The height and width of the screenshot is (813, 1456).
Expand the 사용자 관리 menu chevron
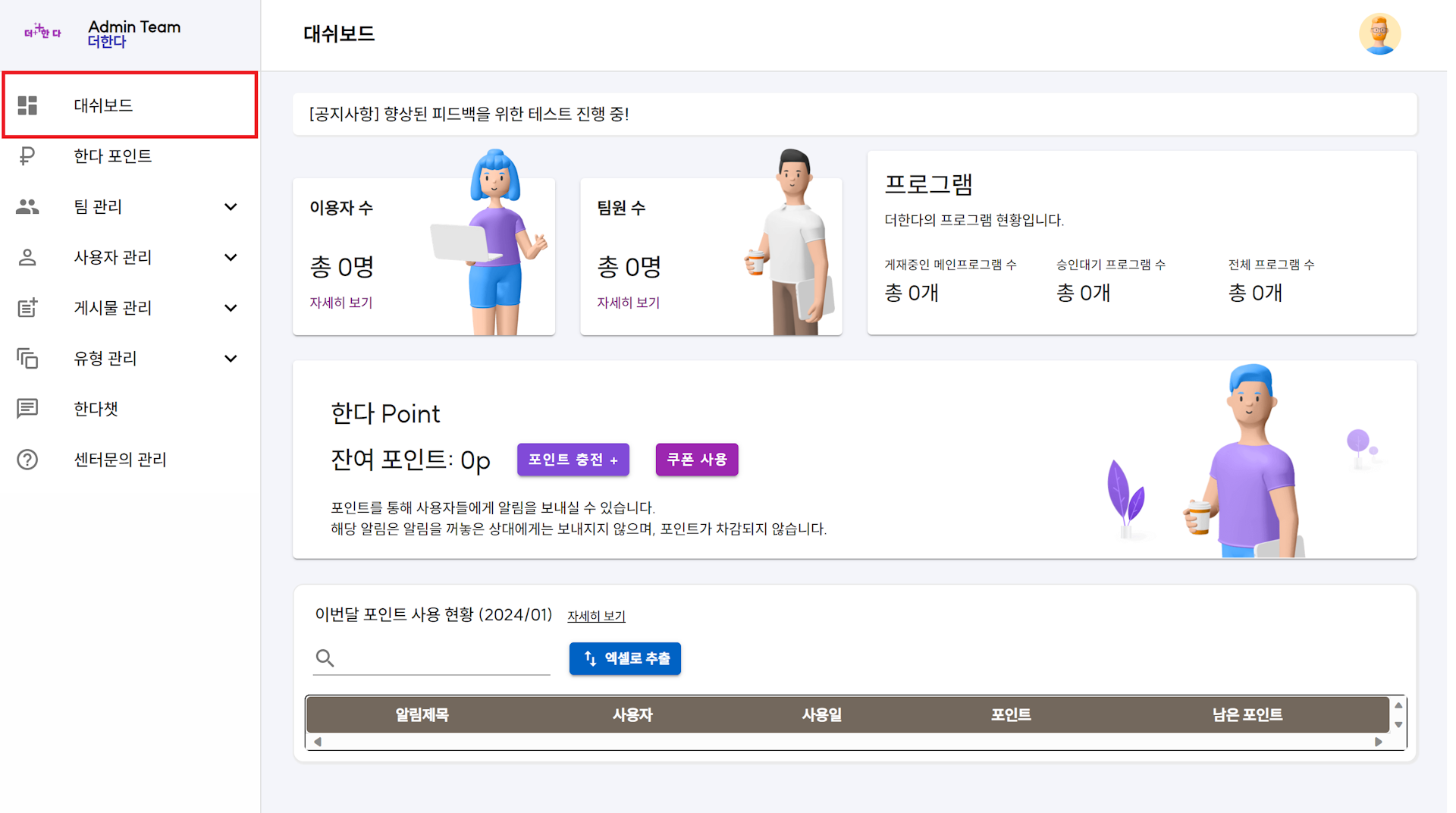231,257
